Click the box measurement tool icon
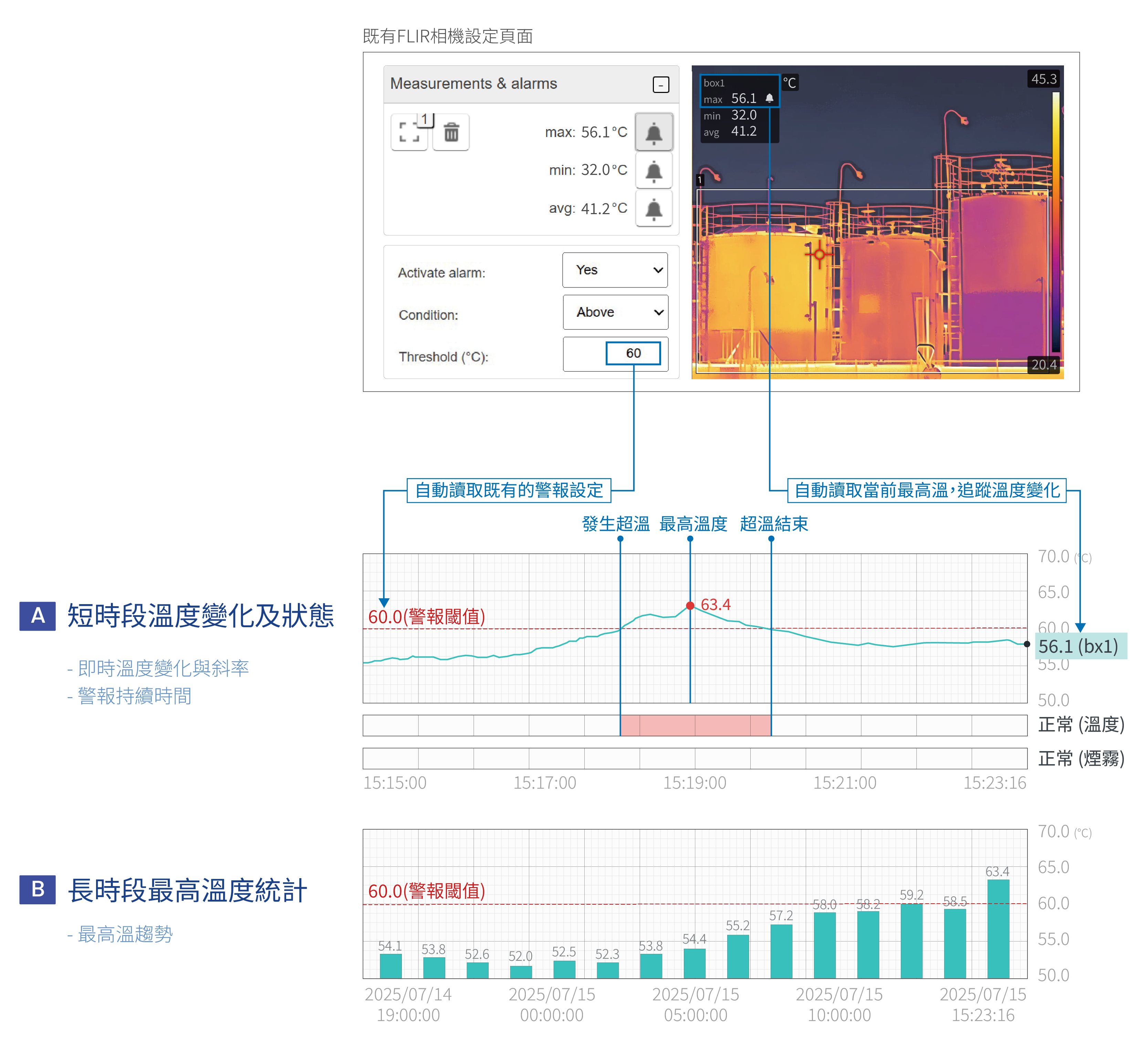The height and width of the screenshot is (1052, 1148). (x=409, y=132)
